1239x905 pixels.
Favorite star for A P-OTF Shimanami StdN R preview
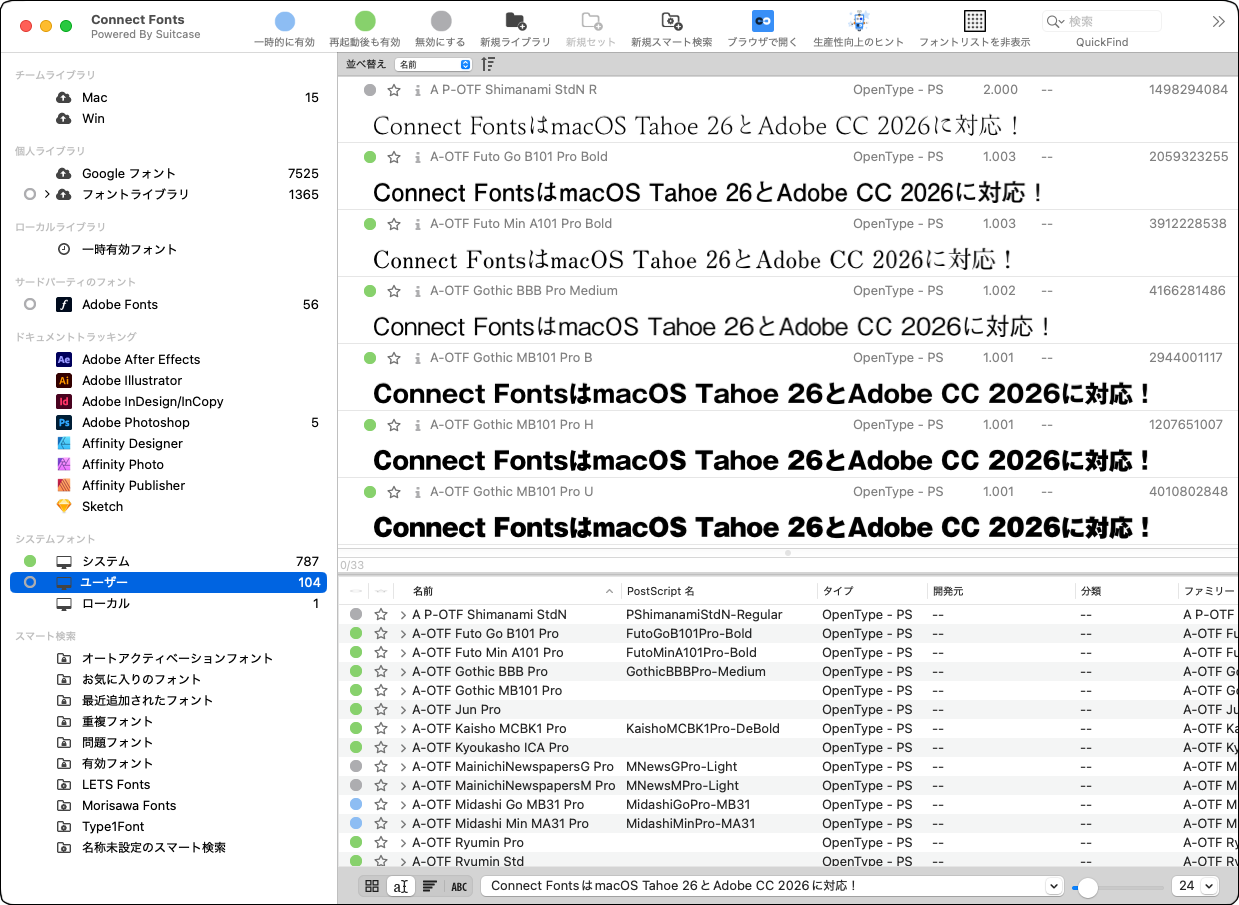click(394, 90)
